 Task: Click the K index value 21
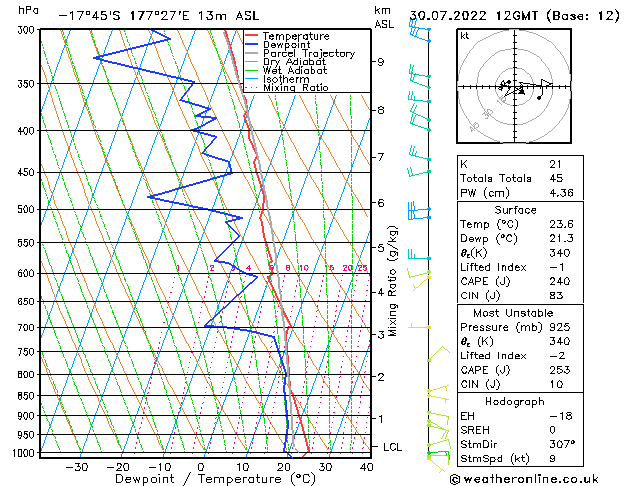click(556, 164)
